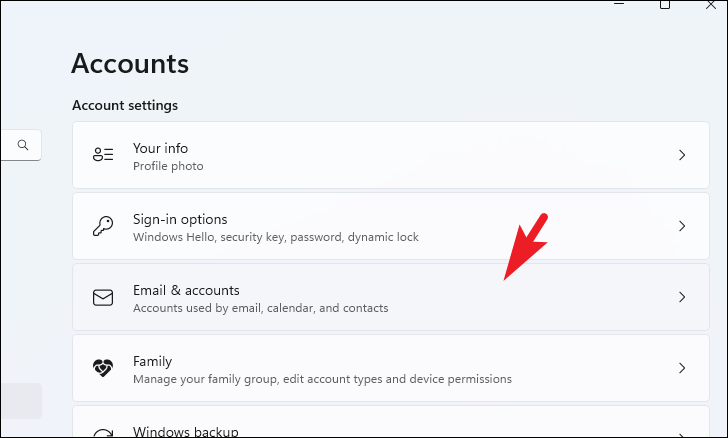728x438 pixels.
Task: Close the Settings window
Action: tap(711, 4)
